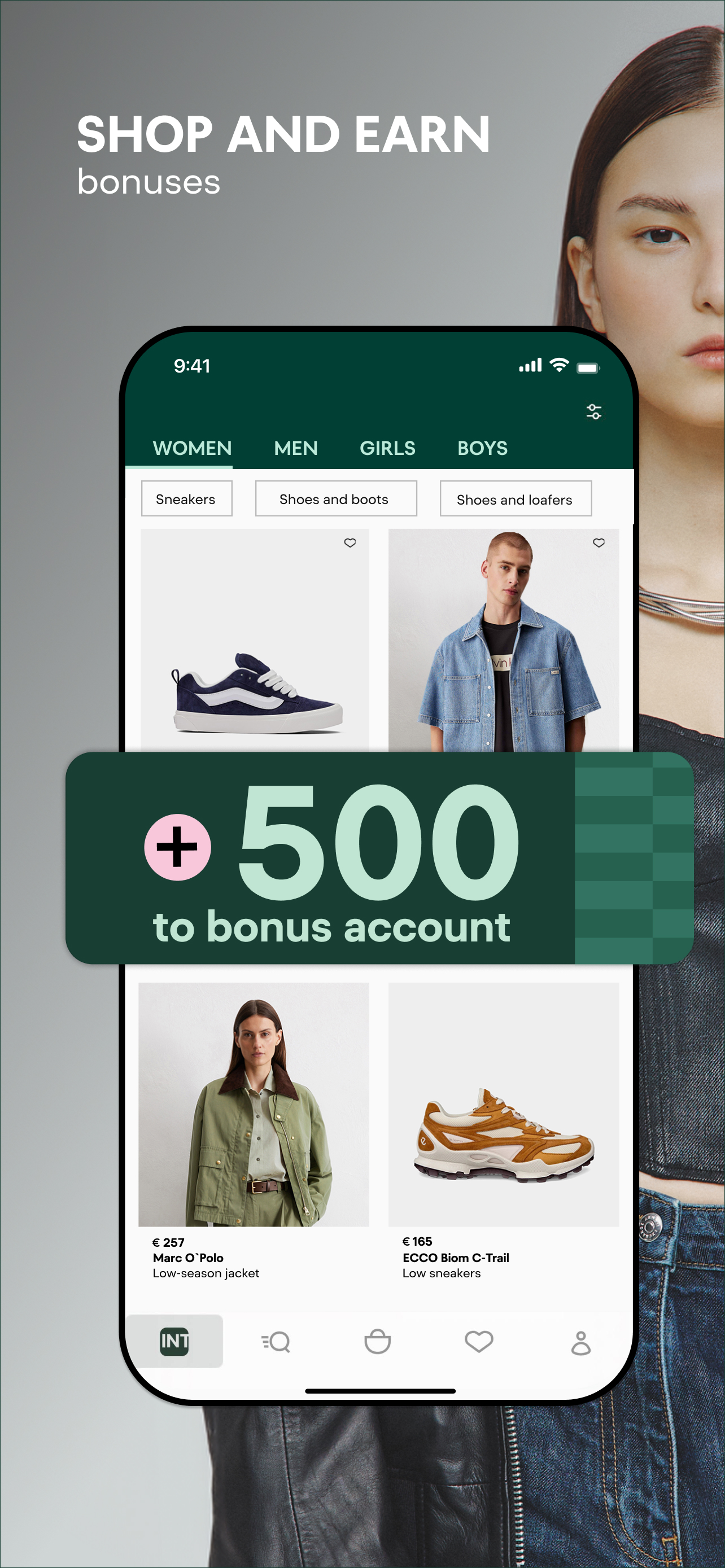Screen dimensions: 725x1568
Task: Switch to the MEN tab
Action: (296, 449)
